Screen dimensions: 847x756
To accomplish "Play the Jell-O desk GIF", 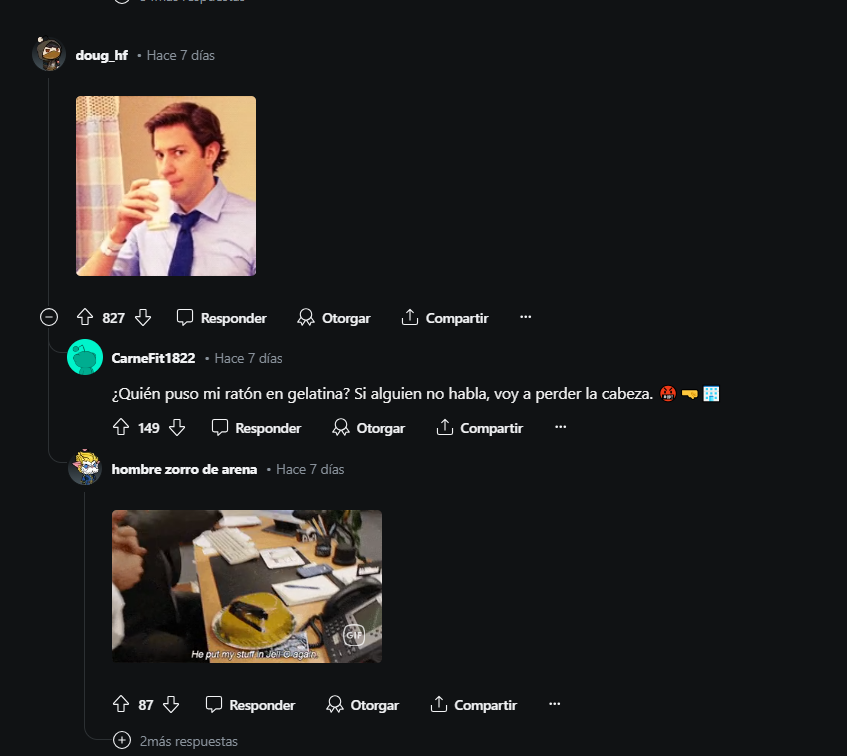I will point(246,586).
